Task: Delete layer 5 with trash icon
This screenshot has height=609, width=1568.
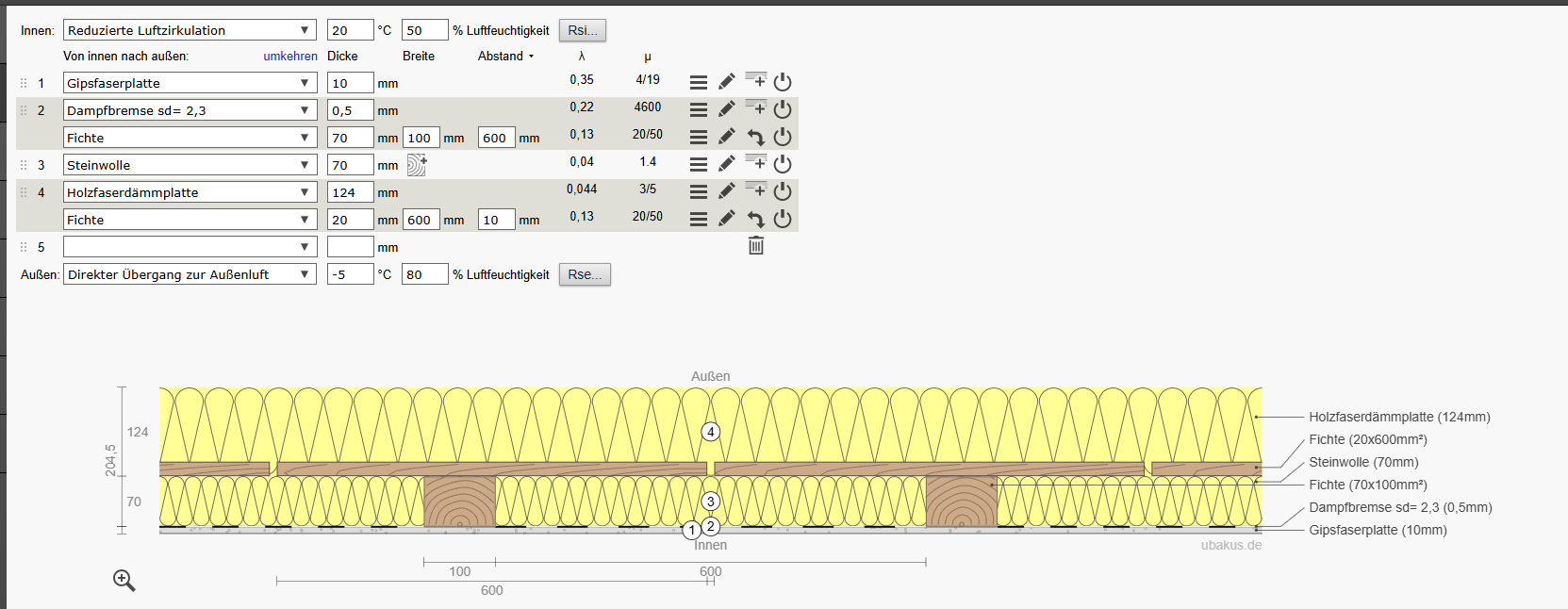Action: (x=755, y=246)
